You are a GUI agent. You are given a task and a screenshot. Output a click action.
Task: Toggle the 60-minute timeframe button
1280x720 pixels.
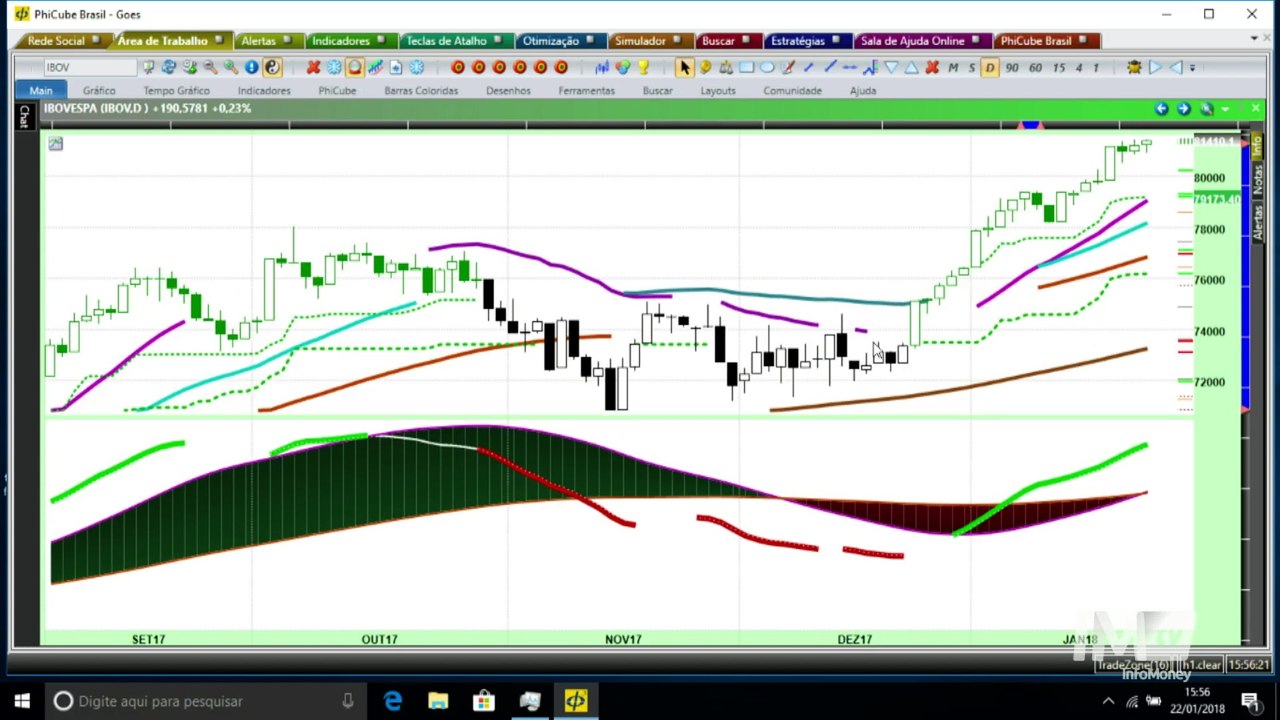tap(1035, 67)
